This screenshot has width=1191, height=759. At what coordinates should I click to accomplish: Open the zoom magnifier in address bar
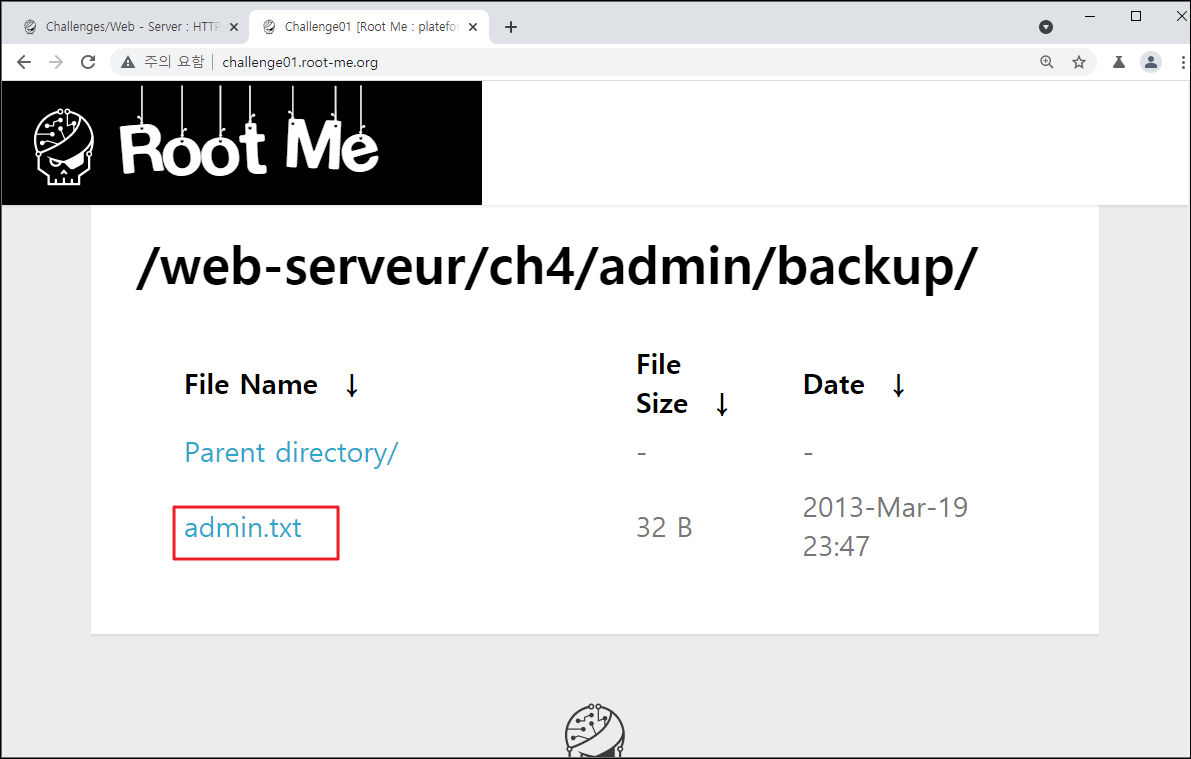pyautogui.click(x=1047, y=62)
